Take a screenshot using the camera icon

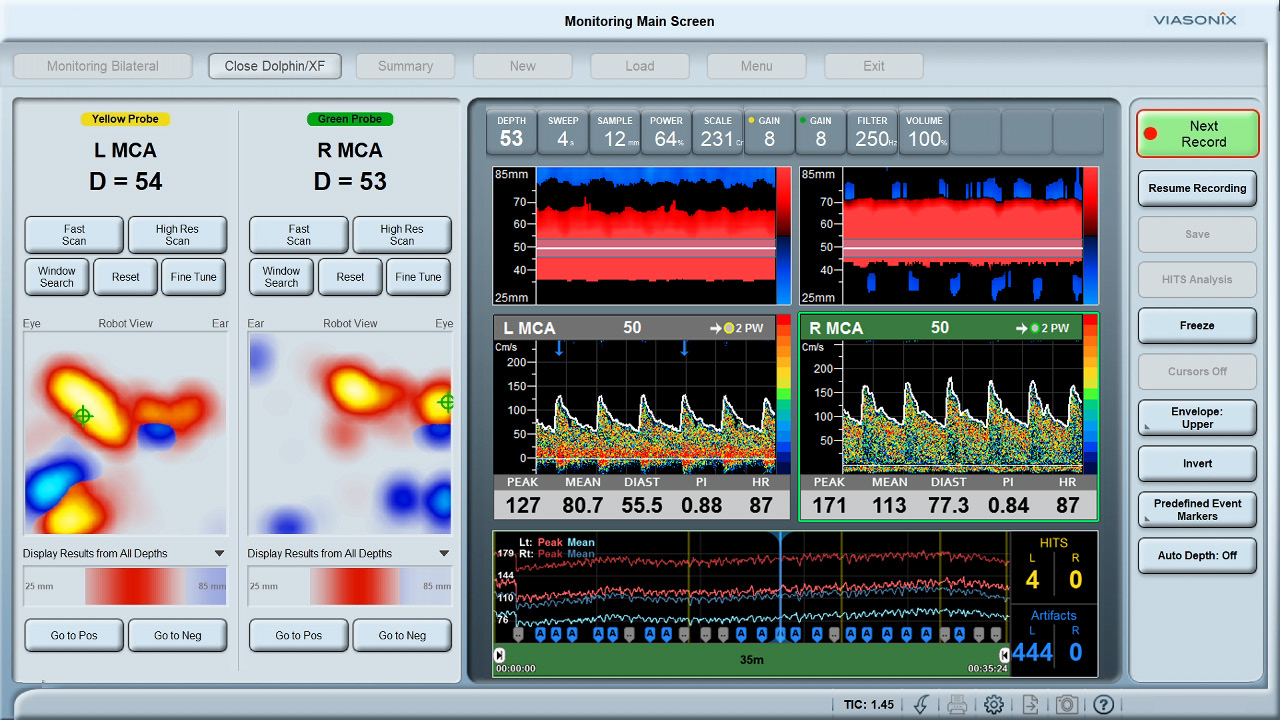click(1065, 704)
